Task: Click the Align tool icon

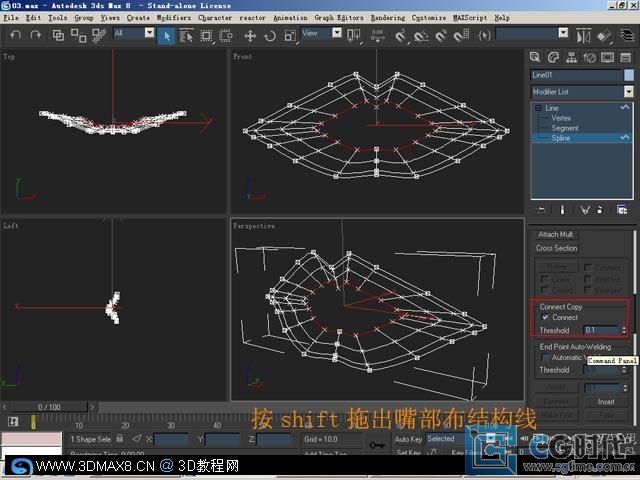Action: (604, 36)
